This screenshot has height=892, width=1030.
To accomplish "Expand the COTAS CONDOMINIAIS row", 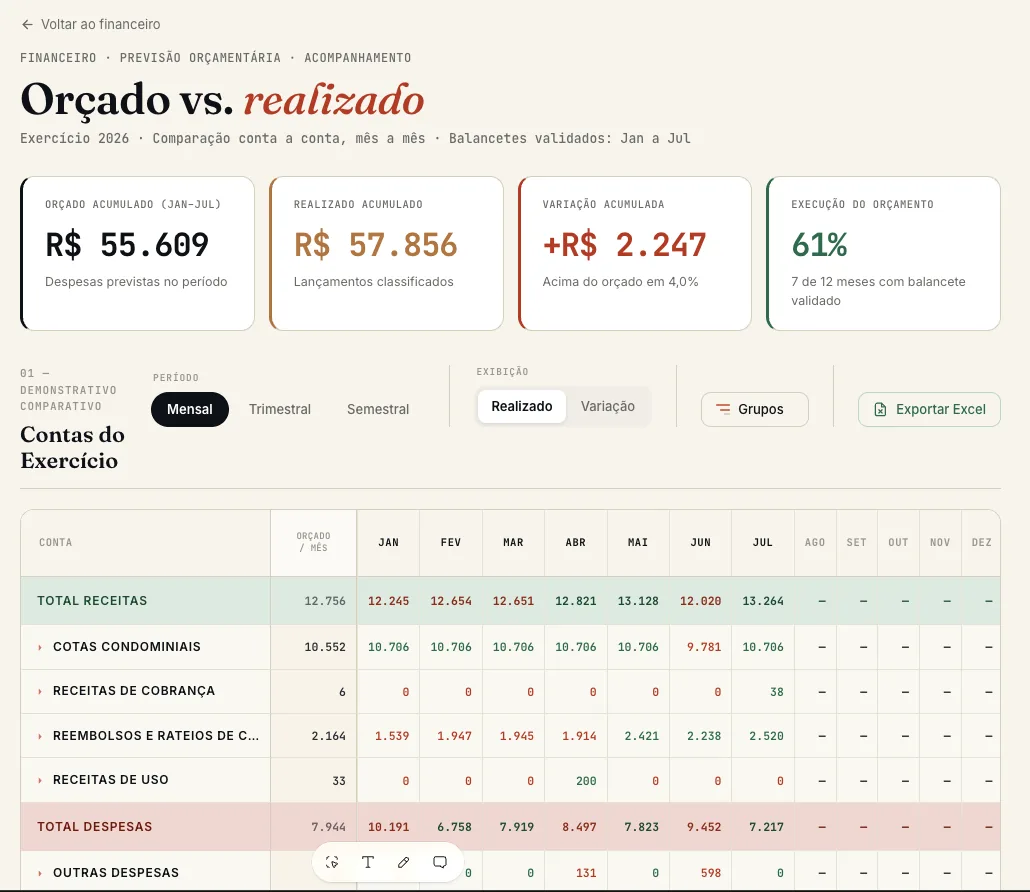I will 40,647.
